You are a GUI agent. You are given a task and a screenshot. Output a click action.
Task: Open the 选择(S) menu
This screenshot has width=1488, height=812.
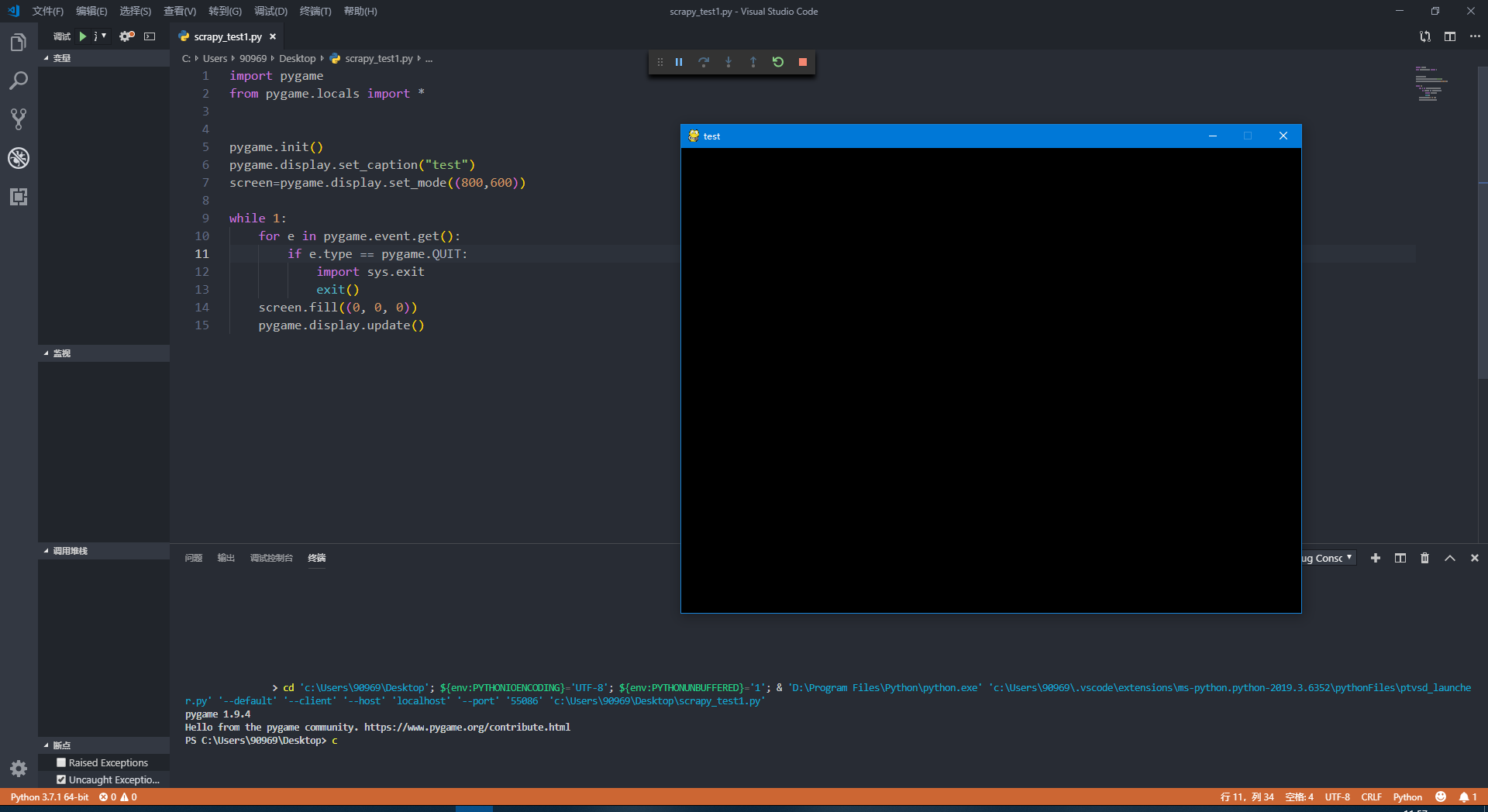136,11
